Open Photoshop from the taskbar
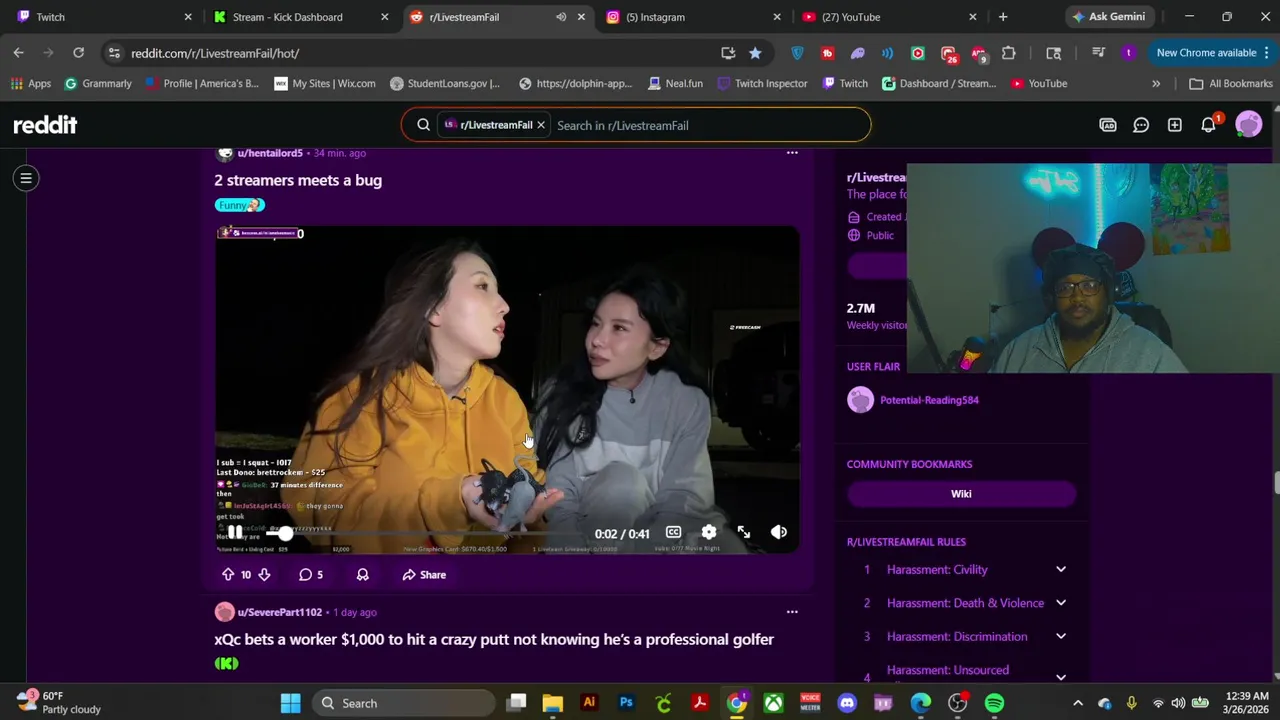This screenshot has width=1280, height=720. coord(626,703)
